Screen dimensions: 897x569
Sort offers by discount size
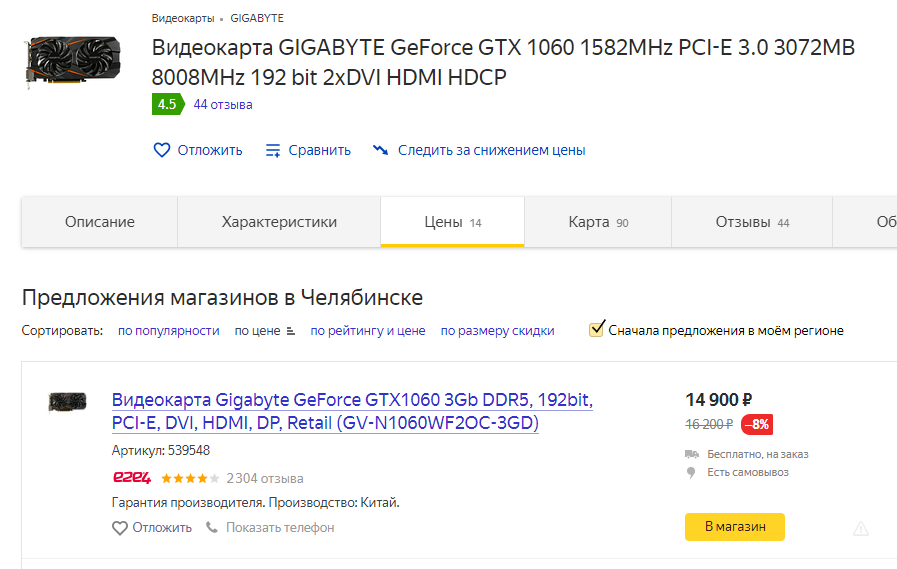point(497,330)
